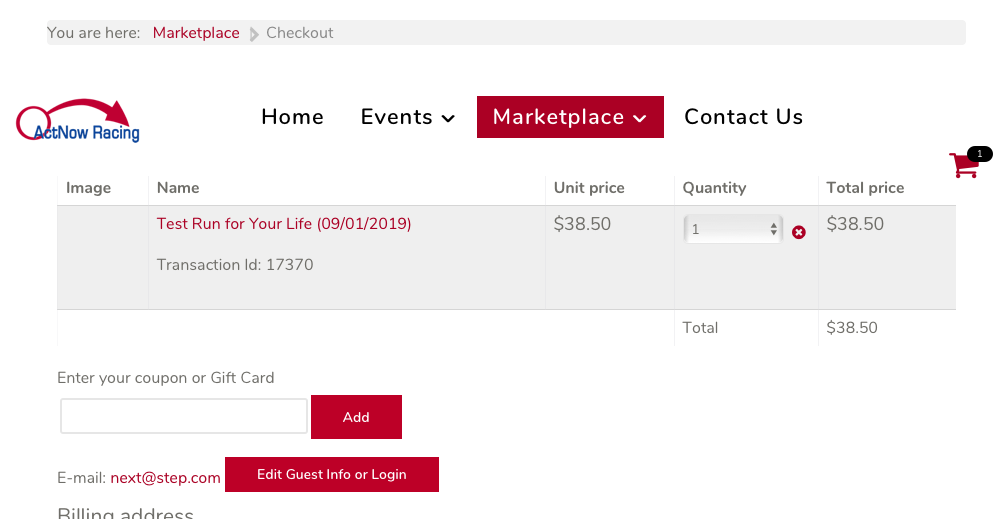Increase quantity with the up arrow
1007x519 pixels.
point(774,225)
